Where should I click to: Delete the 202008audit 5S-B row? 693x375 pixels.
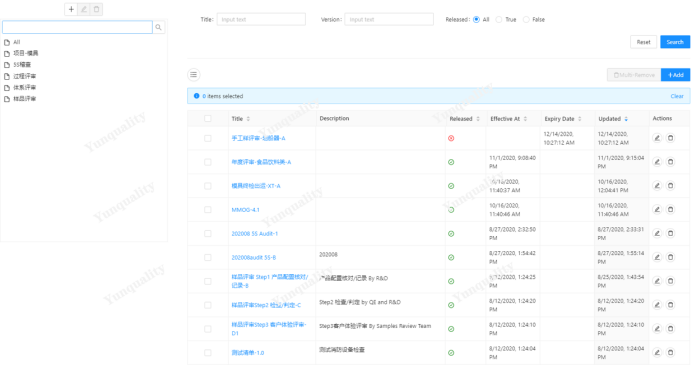(x=670, y=257)
